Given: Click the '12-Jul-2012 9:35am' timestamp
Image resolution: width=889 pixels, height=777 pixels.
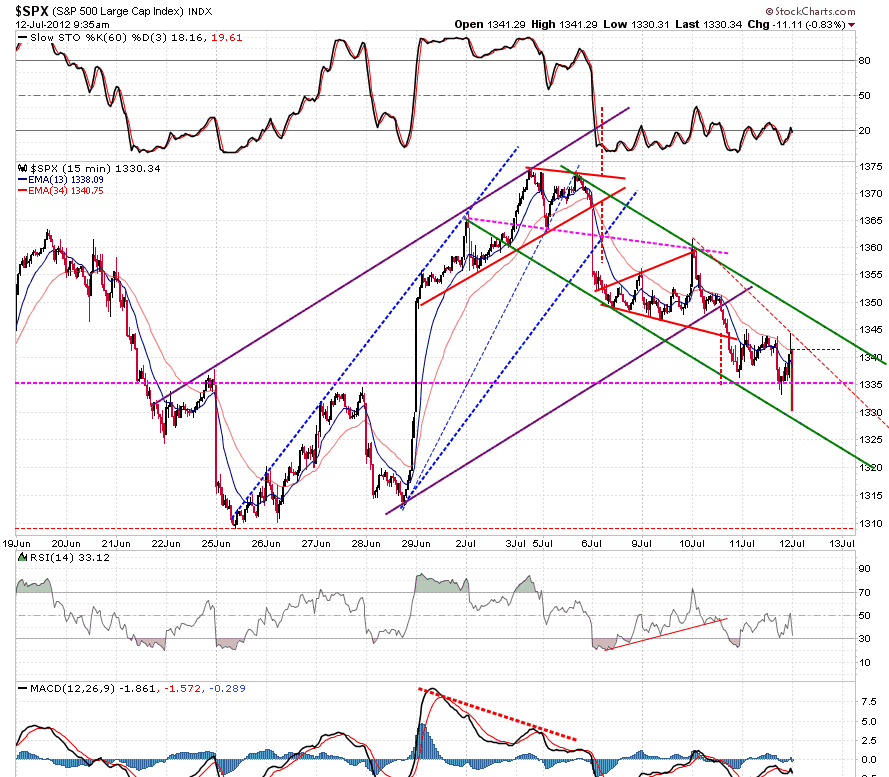Looking at the screenshot, I should 62,25.
